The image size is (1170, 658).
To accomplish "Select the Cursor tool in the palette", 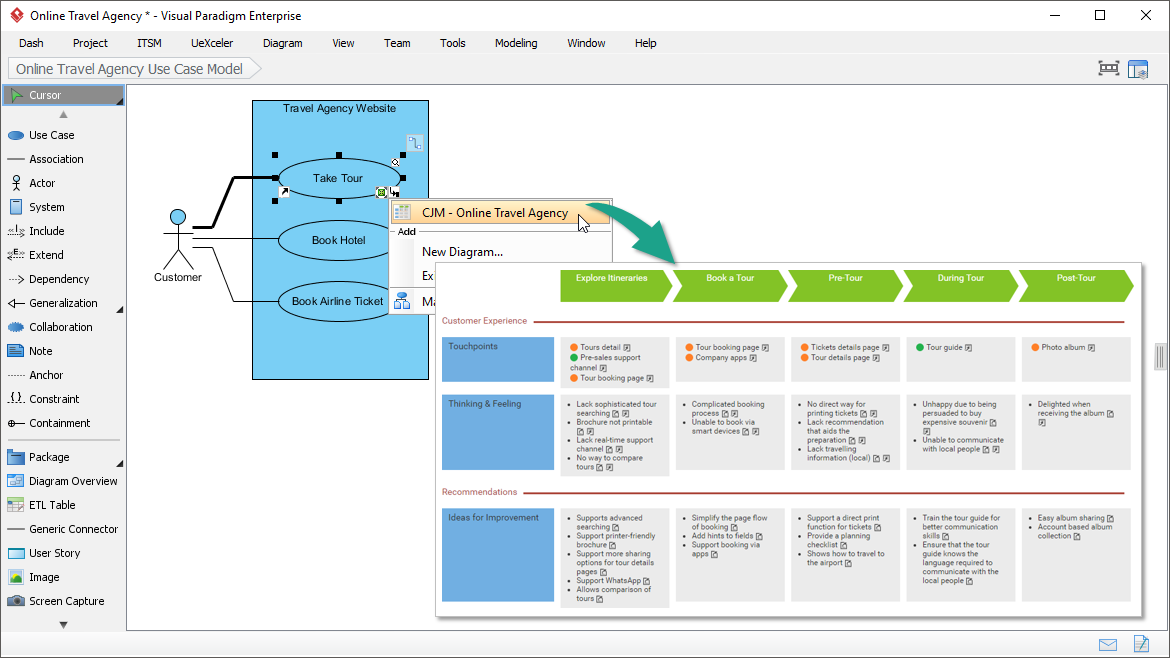I will (x=63, y=95).
